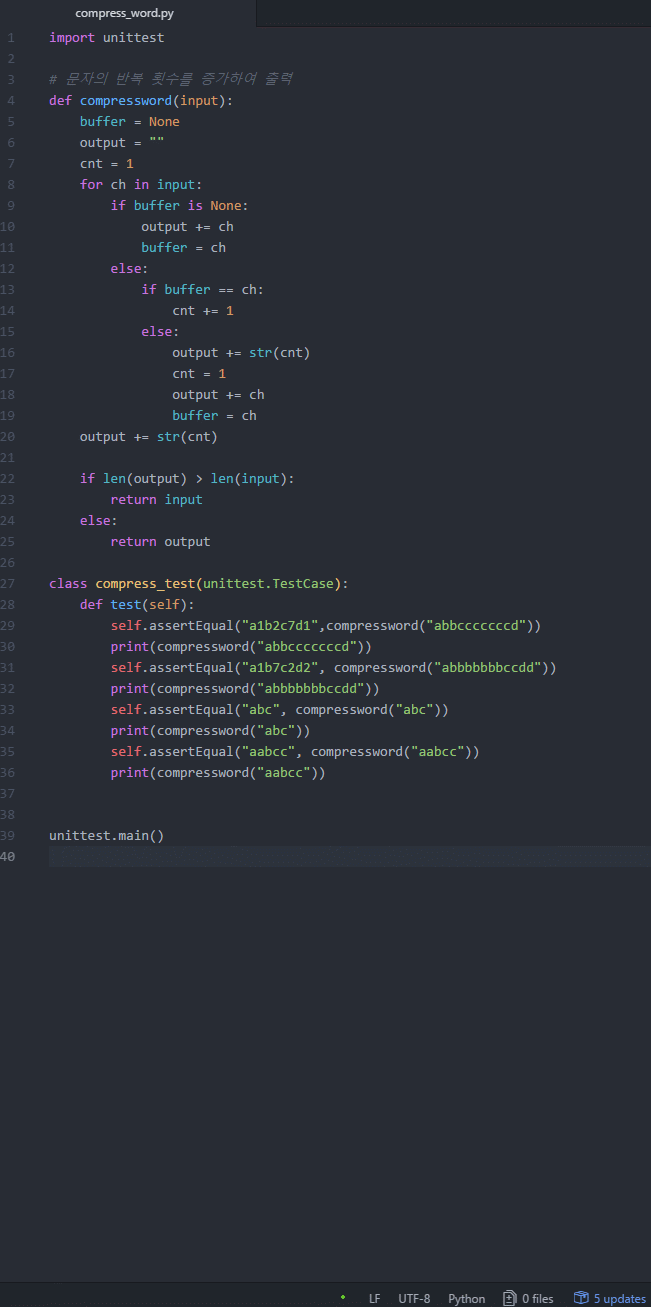651x1307 pixels.
Task: Place cursor on empty line 40
Action: pyautogui.click(x=350, y=857)
